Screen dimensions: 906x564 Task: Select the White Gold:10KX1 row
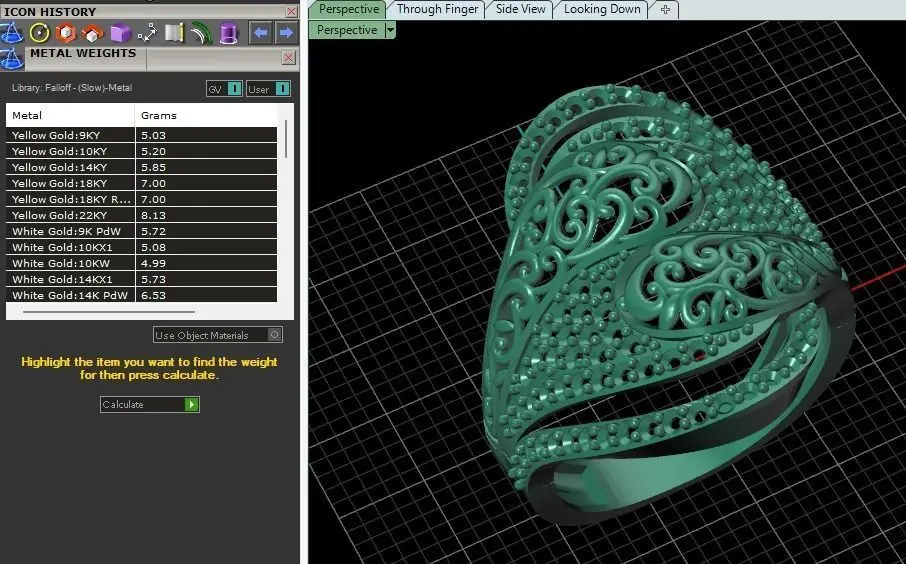(142, 247)
